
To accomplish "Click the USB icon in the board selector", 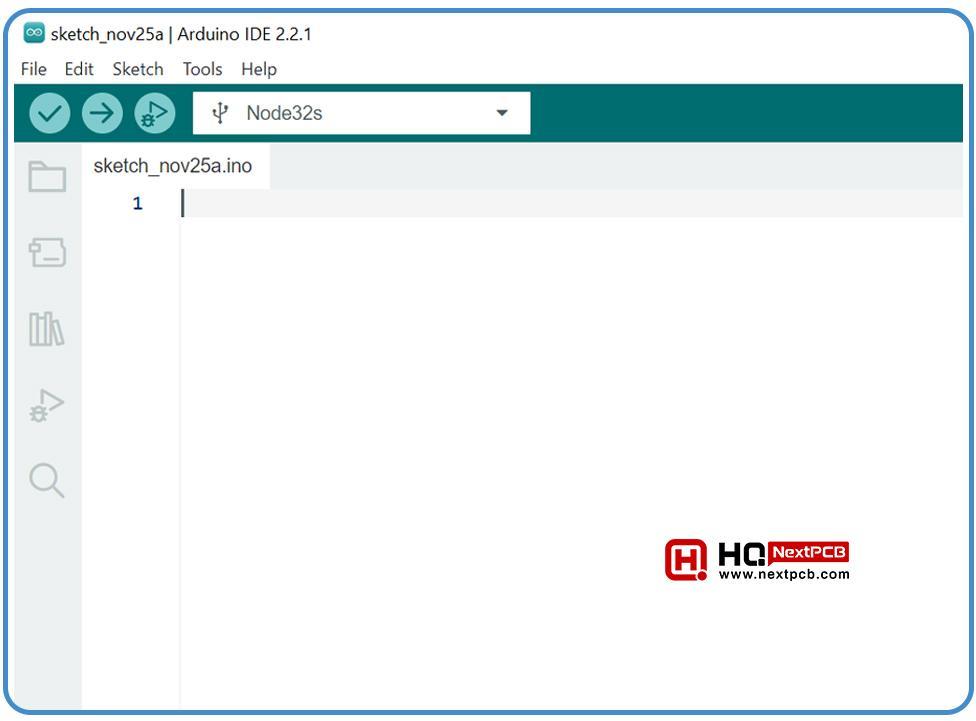I will pos(220,113).
